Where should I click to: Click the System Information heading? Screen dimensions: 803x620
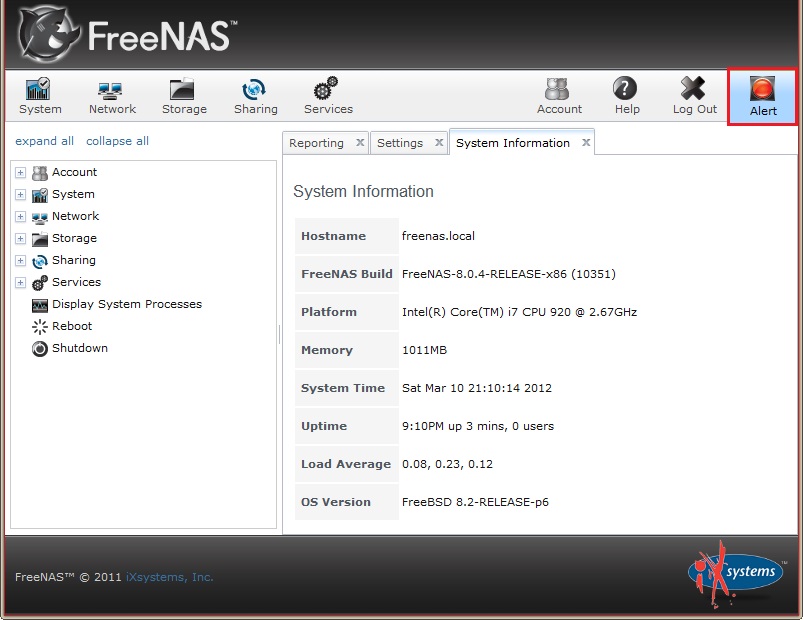pos(363,191)
